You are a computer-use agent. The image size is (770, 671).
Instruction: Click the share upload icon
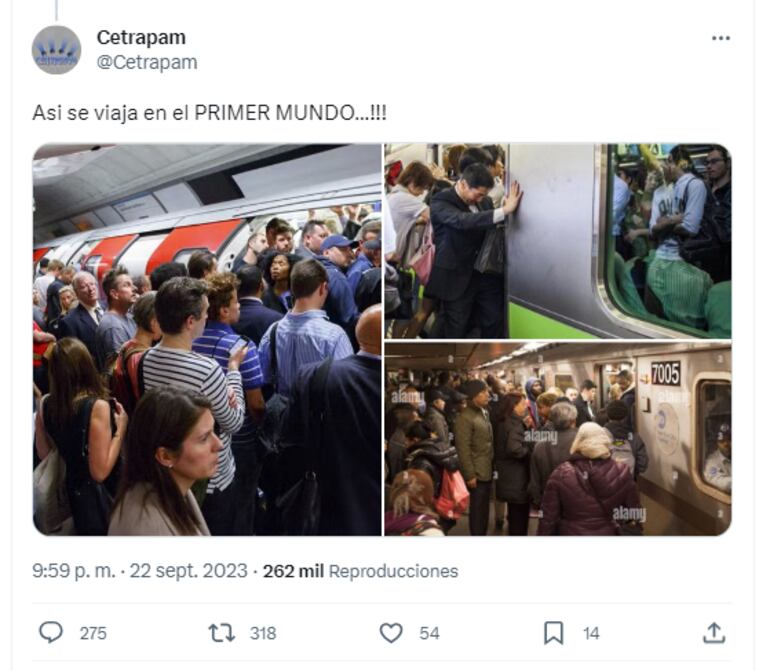pos(714,633)
